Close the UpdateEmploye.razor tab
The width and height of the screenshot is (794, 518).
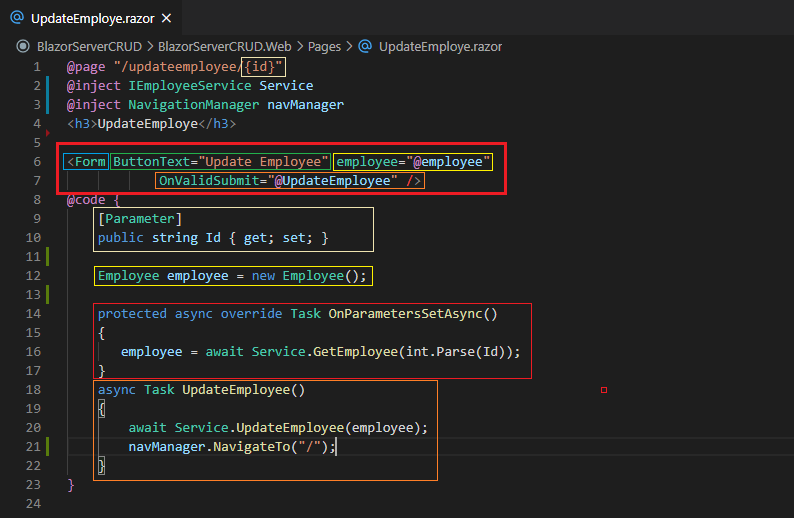[x=166, y=18]
